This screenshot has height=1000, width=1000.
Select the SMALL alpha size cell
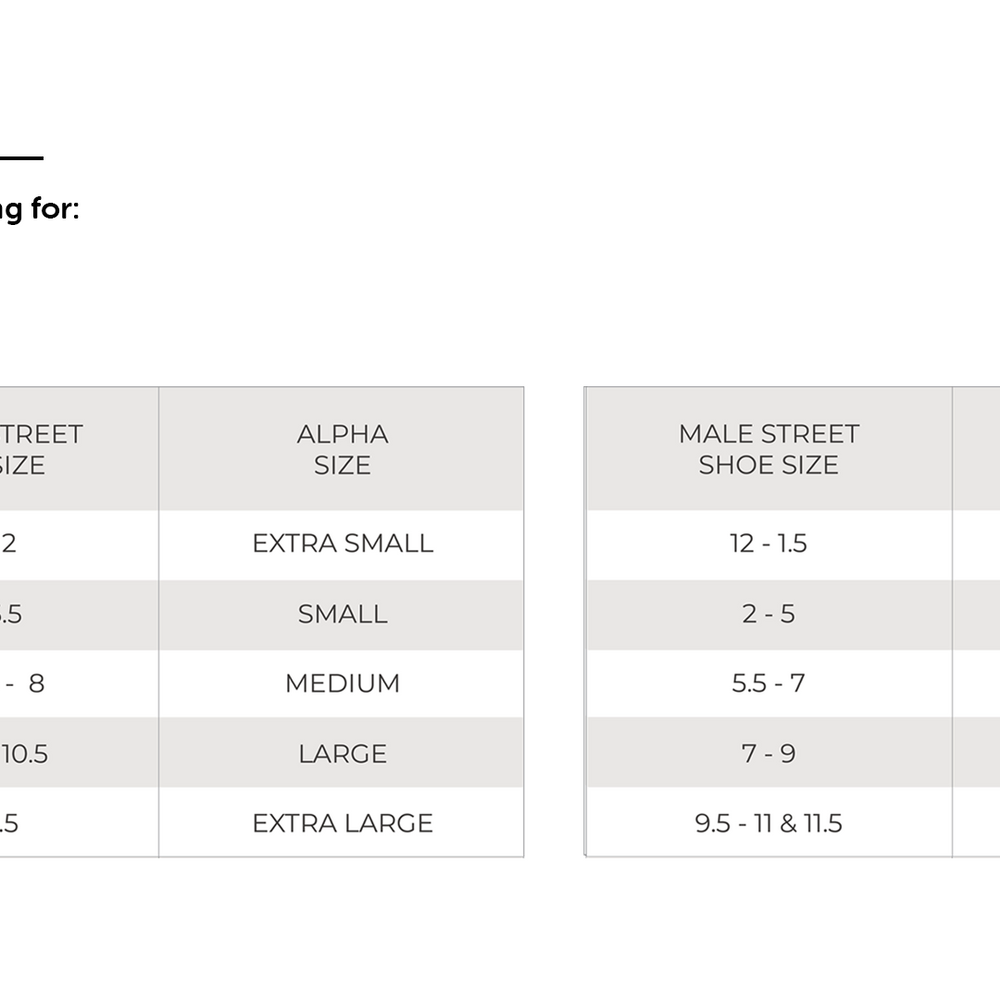click(342, 614)
